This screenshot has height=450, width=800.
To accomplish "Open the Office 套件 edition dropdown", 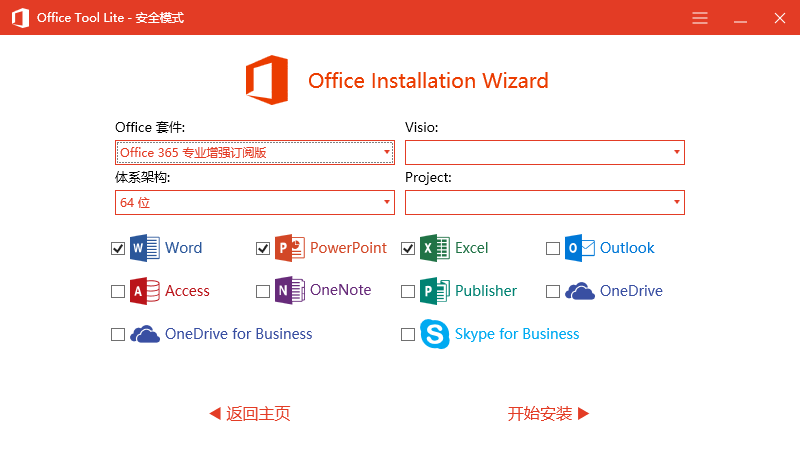I will pos(255,153).
